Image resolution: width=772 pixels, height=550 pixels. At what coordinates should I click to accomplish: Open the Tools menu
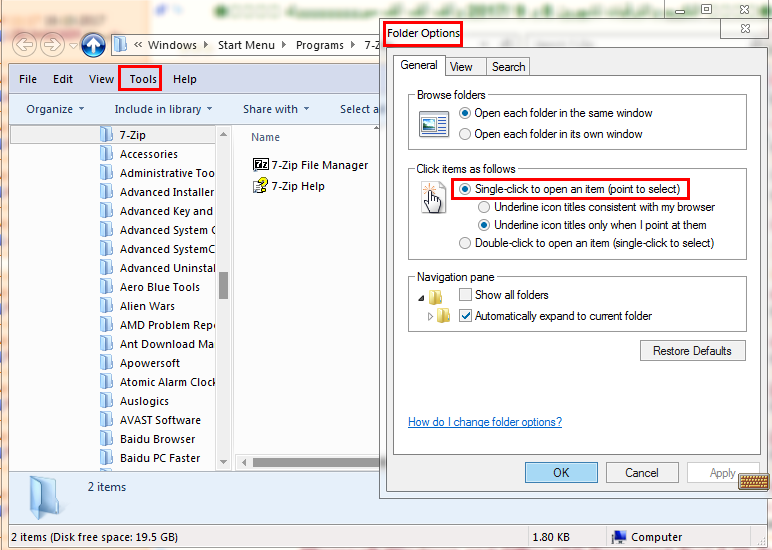coord(143,79)
